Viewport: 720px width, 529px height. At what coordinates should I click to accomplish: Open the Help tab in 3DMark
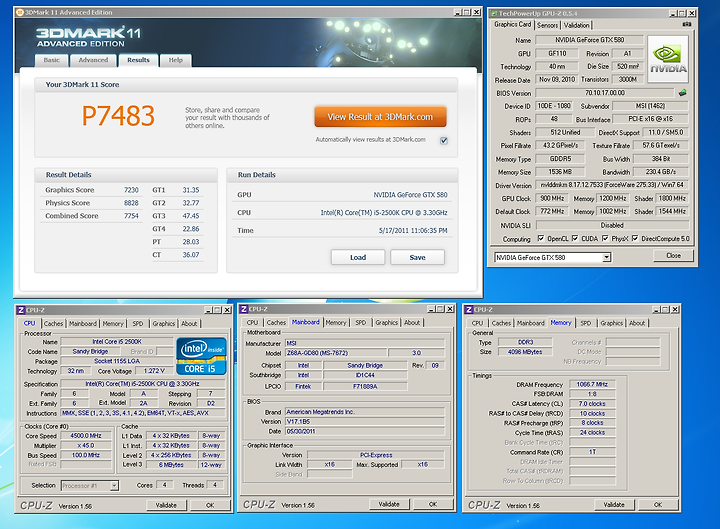[x=175, y=60]
